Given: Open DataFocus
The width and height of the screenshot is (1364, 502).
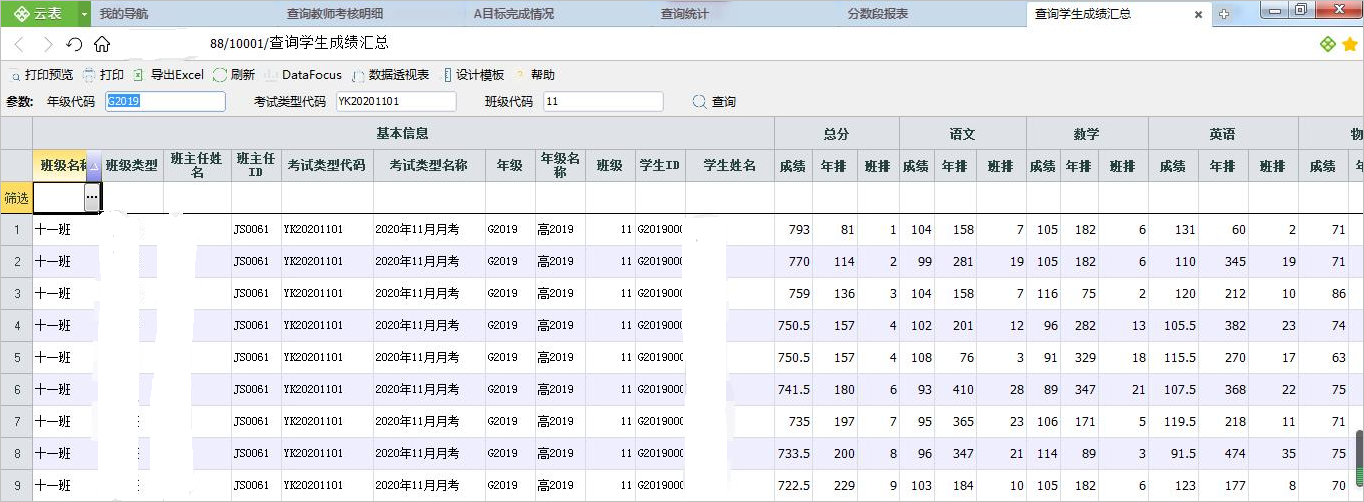Looking at the screenshot, I should (x=303, y=75).
